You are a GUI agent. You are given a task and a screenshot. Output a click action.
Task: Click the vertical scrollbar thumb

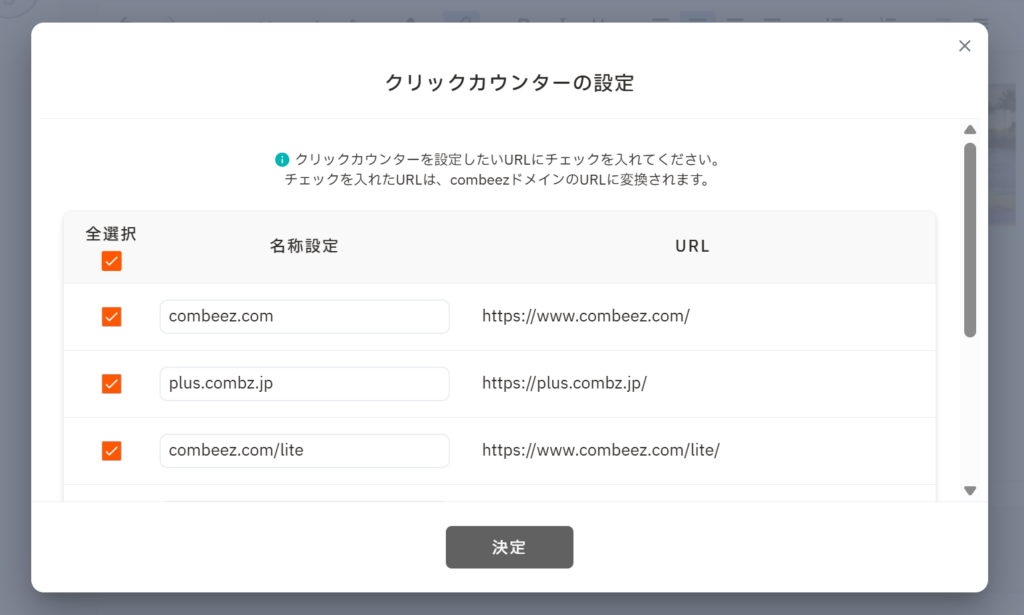(x=969, y=240)
